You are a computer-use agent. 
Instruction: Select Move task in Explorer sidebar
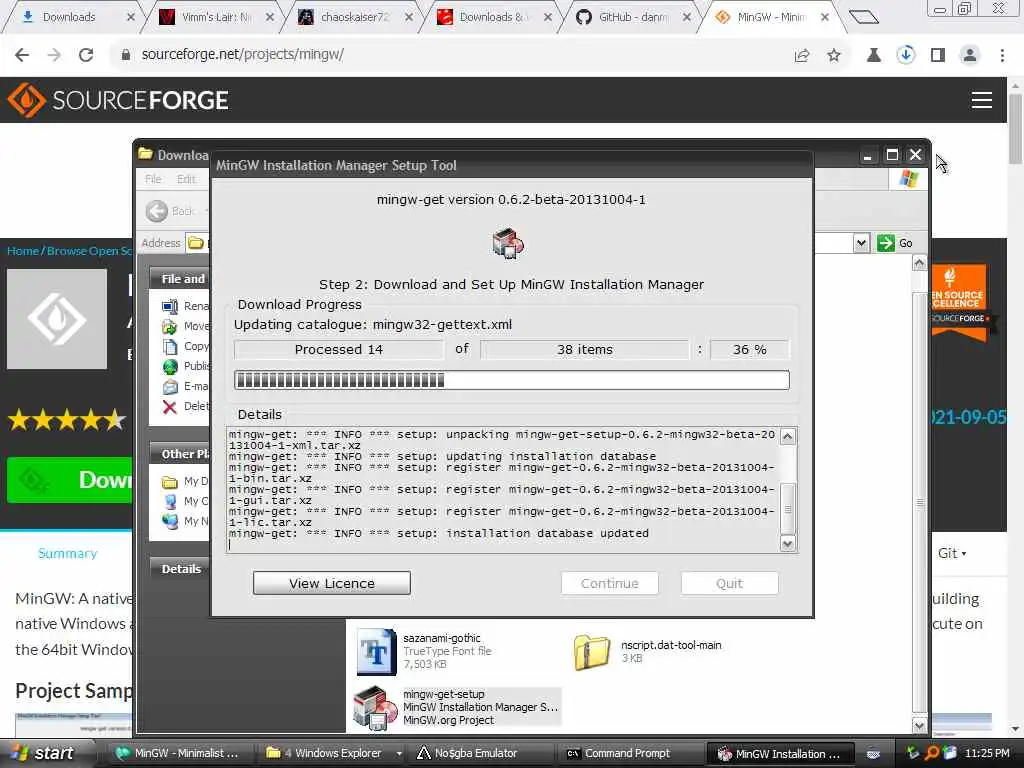186,326
